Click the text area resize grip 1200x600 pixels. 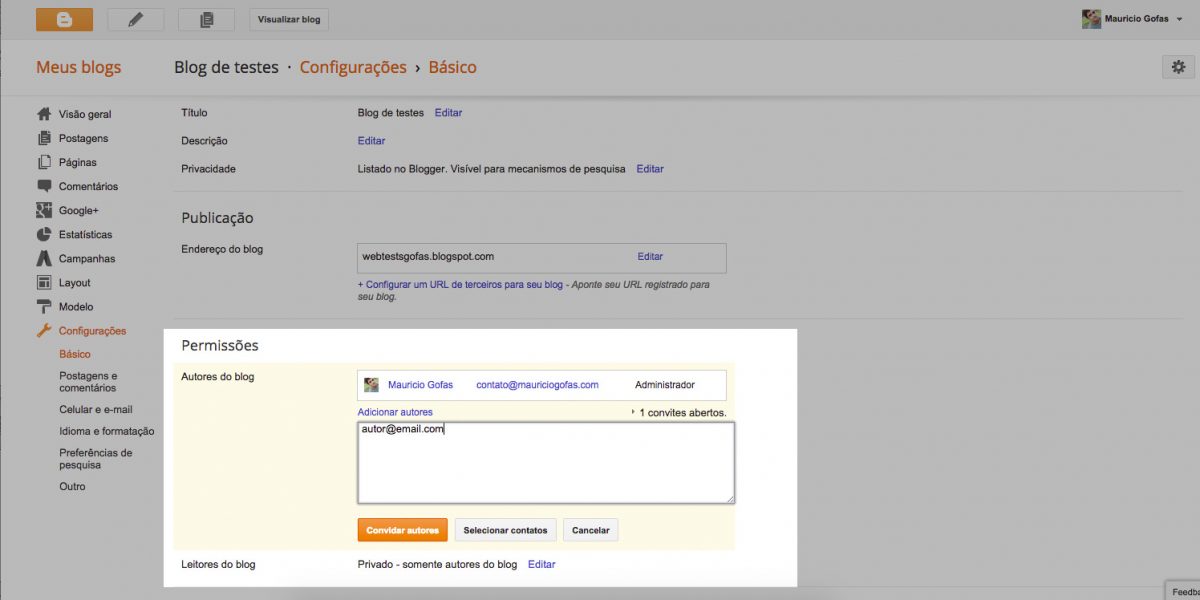click(x=729, y=498)
